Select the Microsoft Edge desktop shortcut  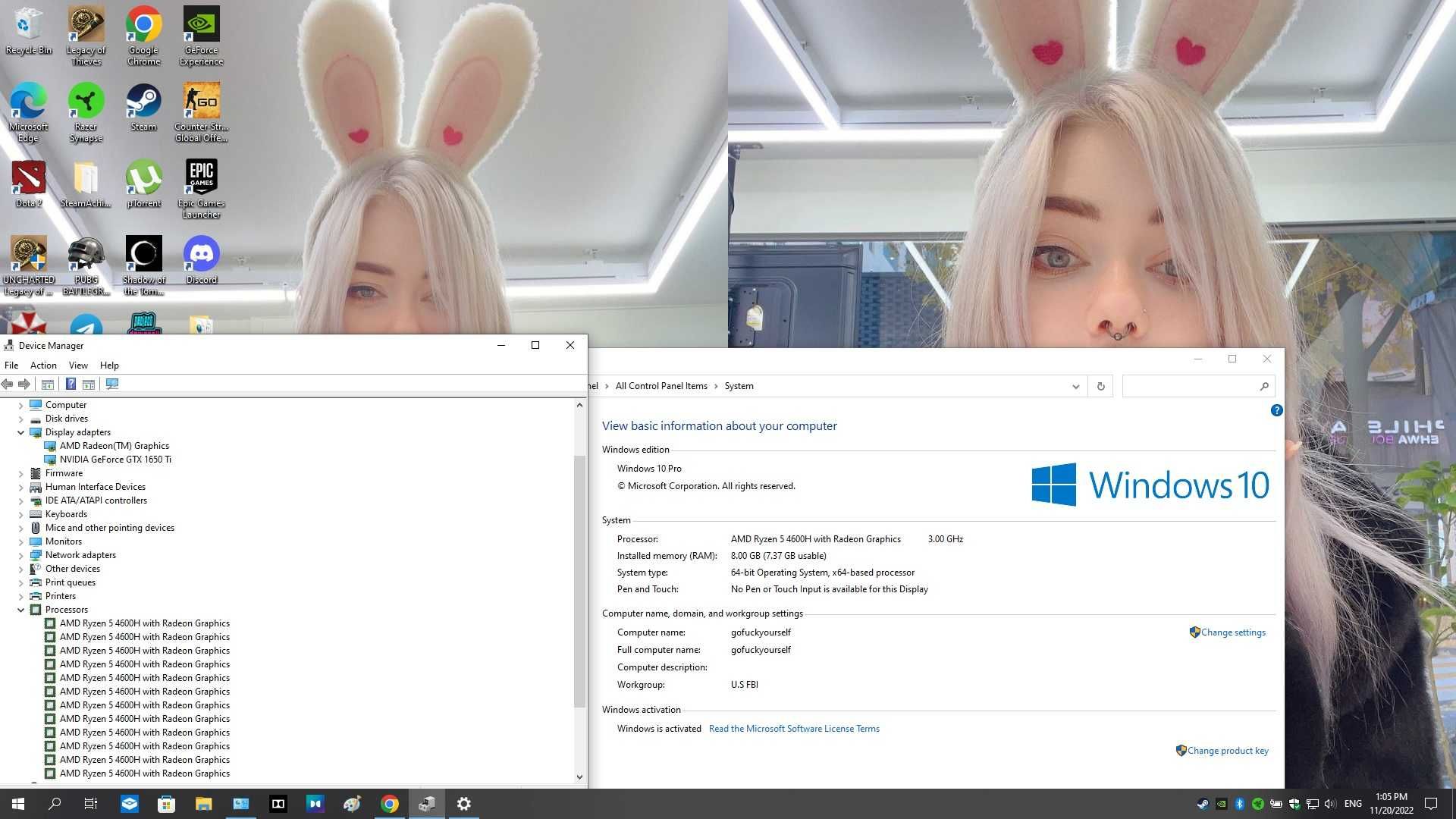(29, 112)
